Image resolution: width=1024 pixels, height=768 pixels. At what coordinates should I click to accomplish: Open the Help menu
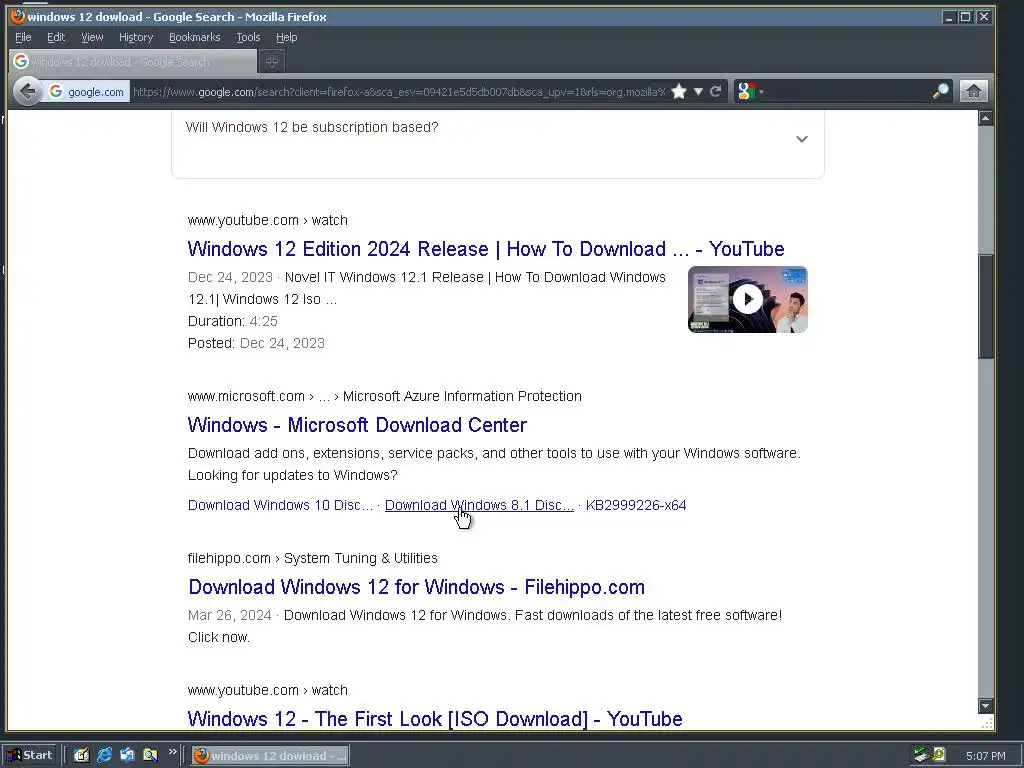pos(287,37)
